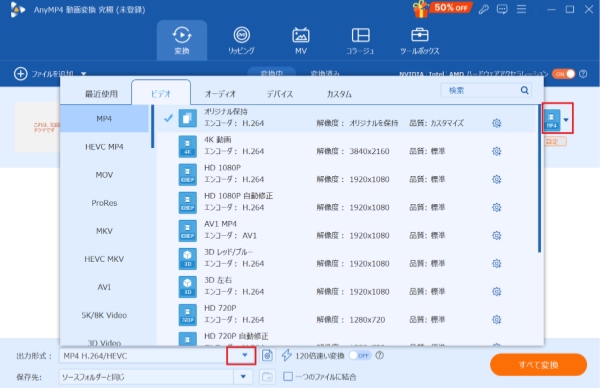The image size is (600, 388).
Task: Click the add file plus icon
Action: pyautogui.click(x=21, y=73)
